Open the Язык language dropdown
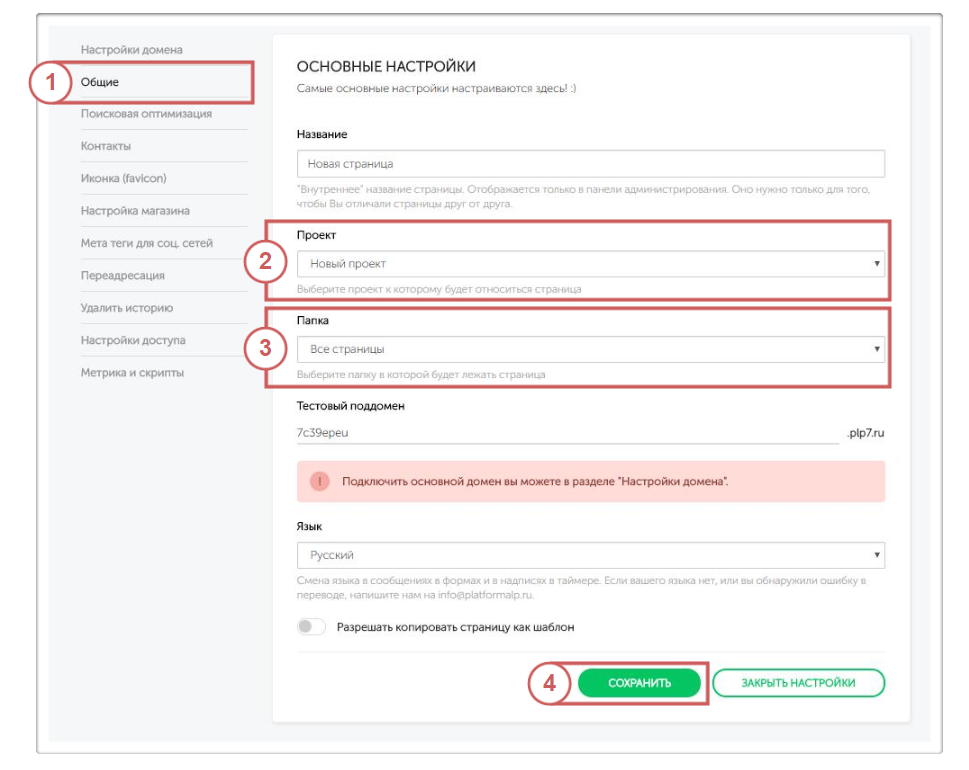The image size is (969, 770). 590,555
